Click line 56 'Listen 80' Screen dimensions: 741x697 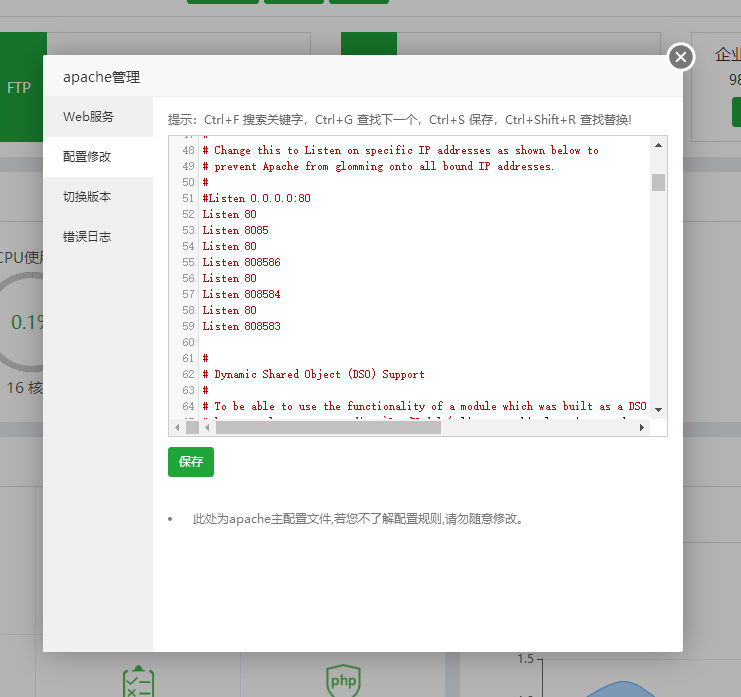[x=229, y=278]
